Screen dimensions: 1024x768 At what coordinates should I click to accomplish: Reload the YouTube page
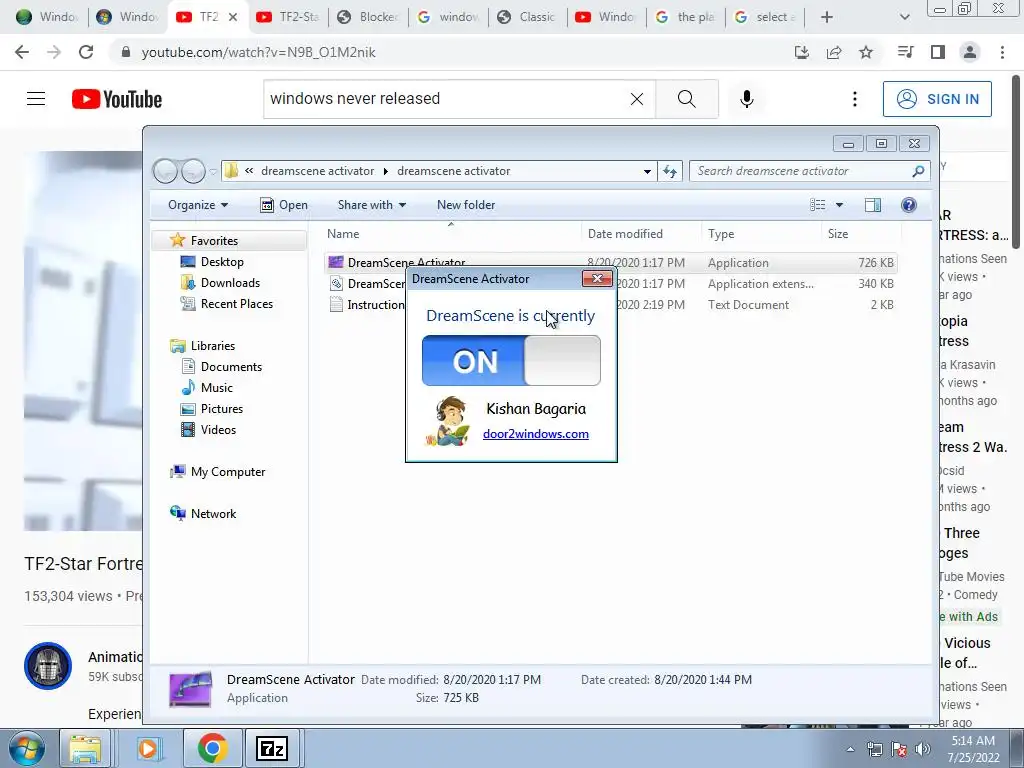point(86,52)
